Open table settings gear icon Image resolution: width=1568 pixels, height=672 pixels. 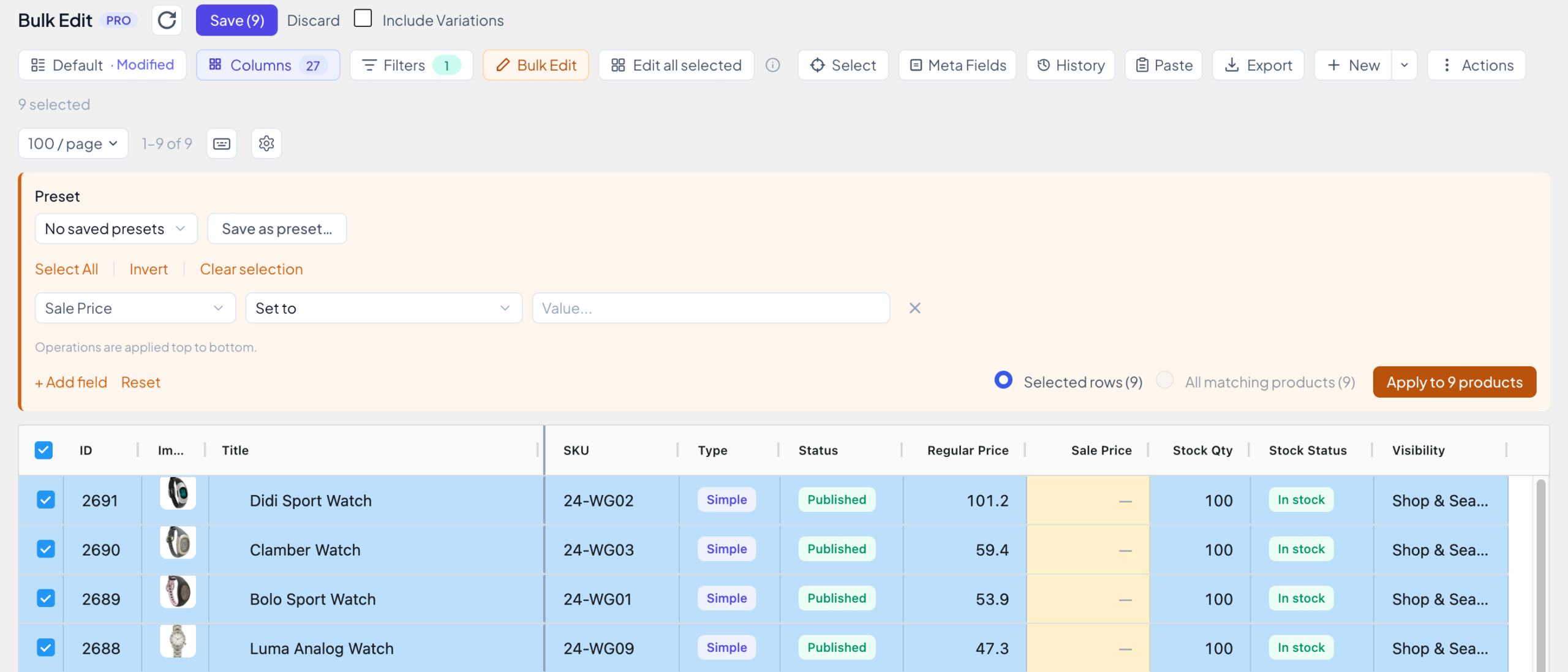click(266, 143)
